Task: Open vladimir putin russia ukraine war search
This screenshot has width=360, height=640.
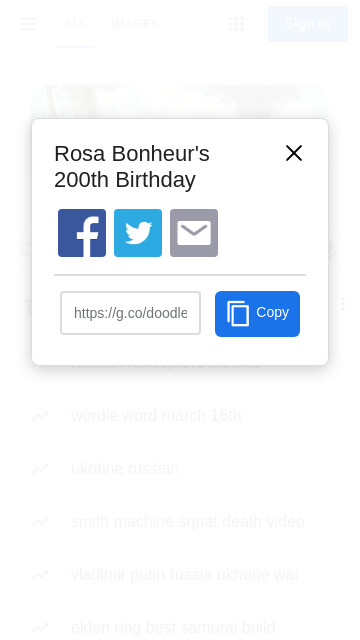Action: point(185,575)
